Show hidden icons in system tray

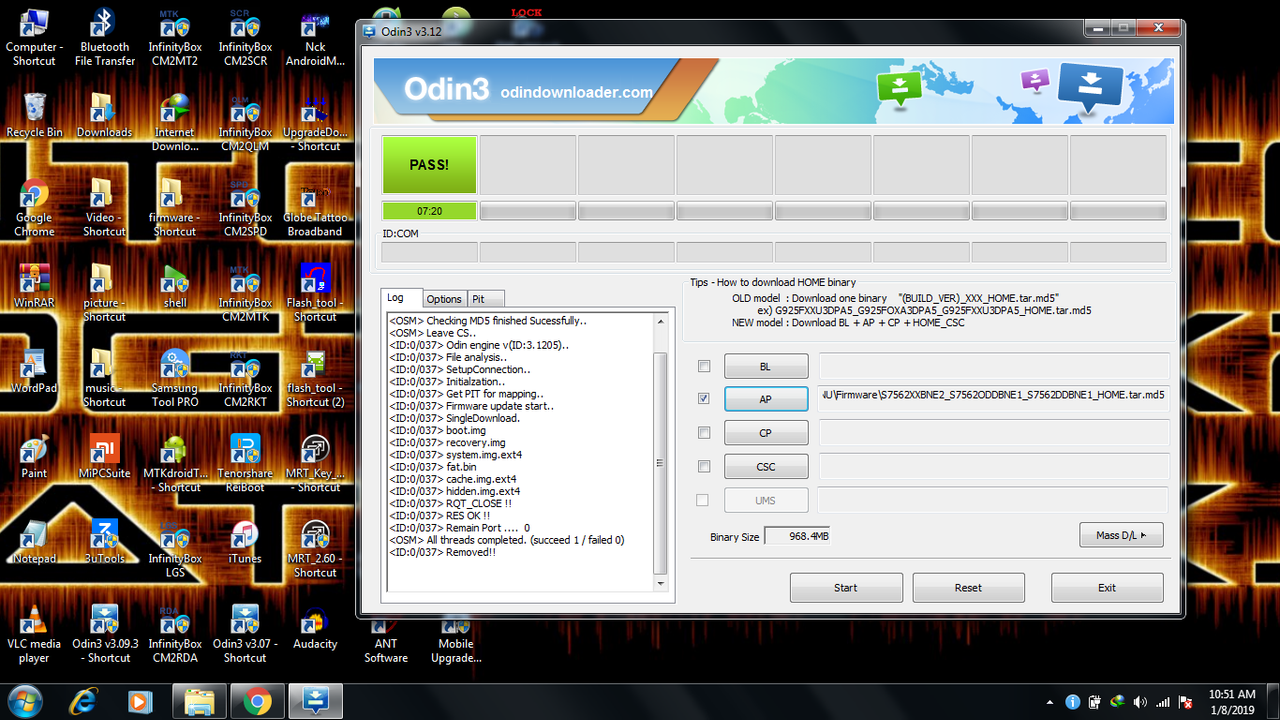[1050, 702]
